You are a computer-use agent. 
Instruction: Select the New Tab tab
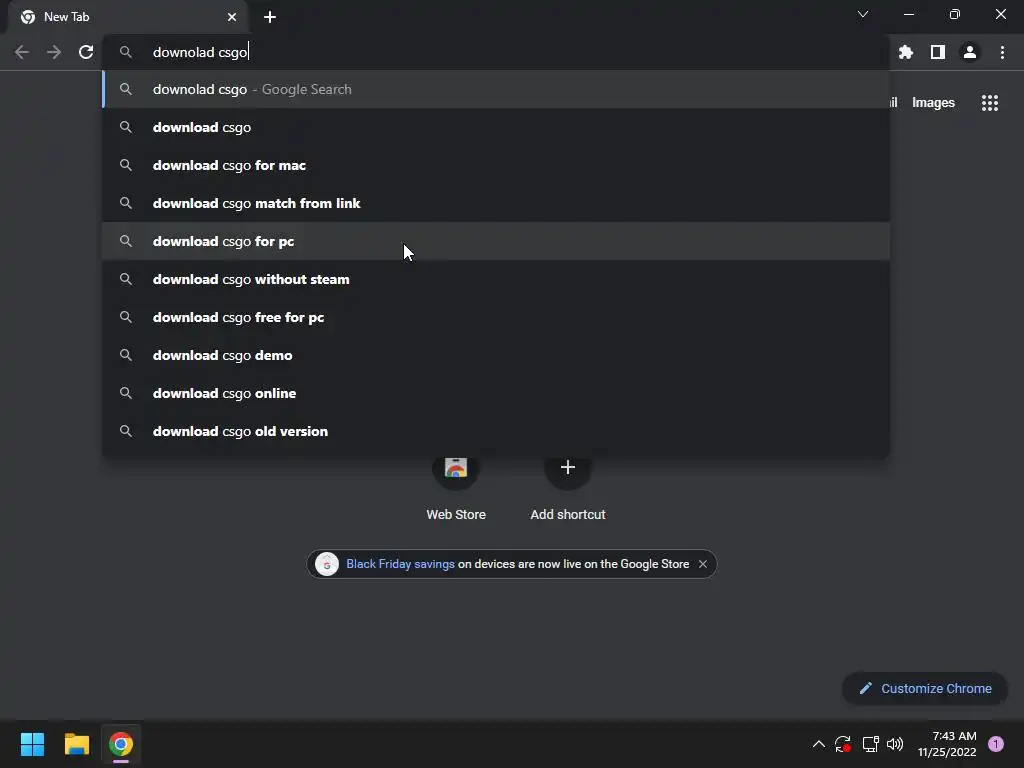coord(127,17)
